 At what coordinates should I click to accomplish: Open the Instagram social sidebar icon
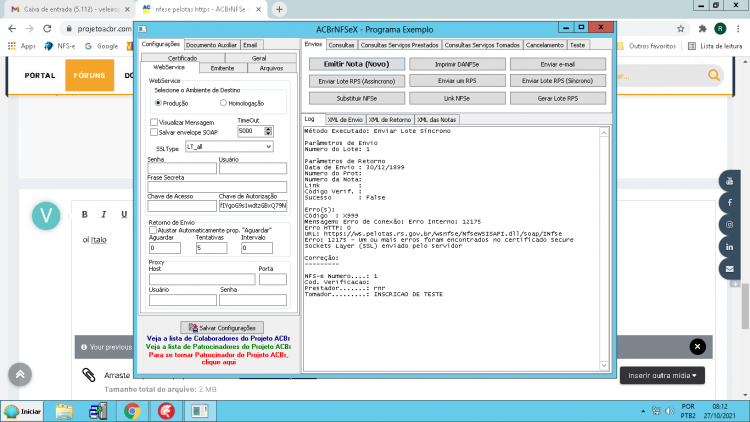click(x=729, y=225)
